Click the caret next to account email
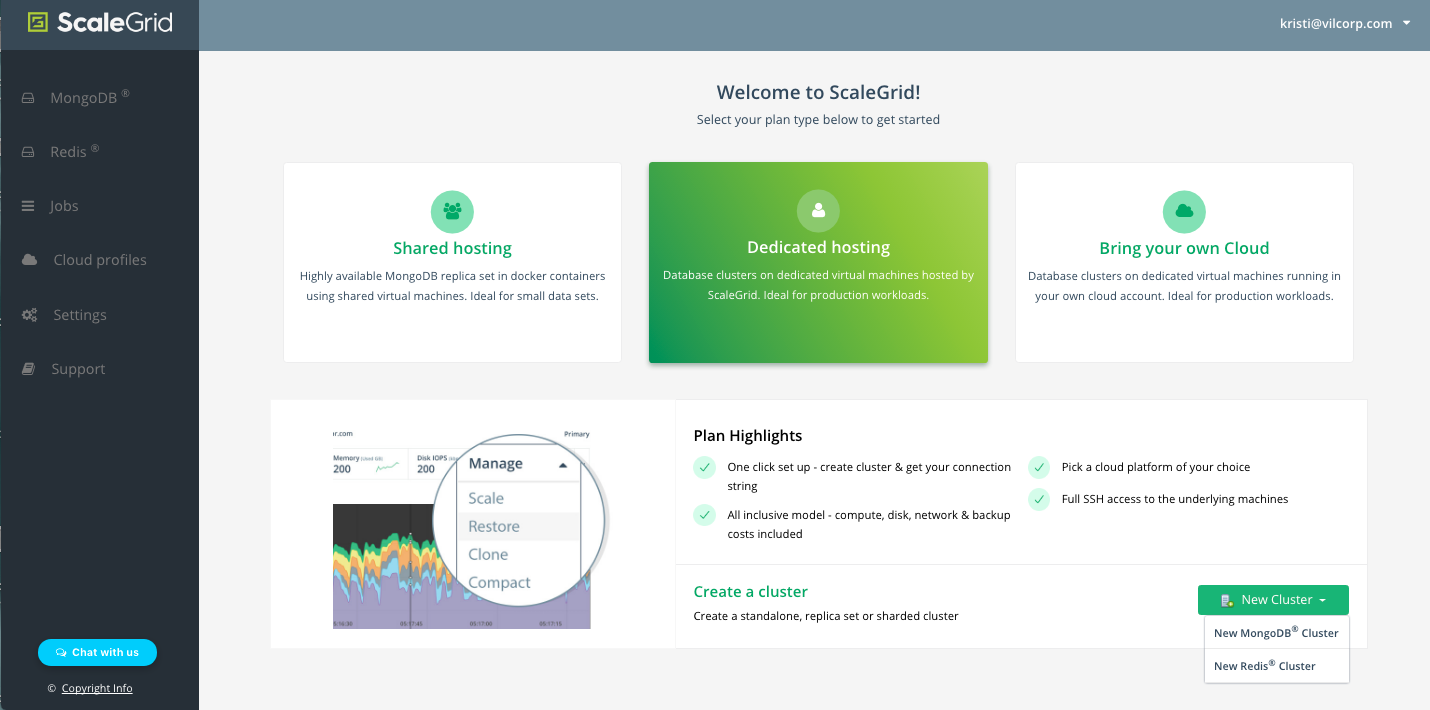 [1407, 24]
